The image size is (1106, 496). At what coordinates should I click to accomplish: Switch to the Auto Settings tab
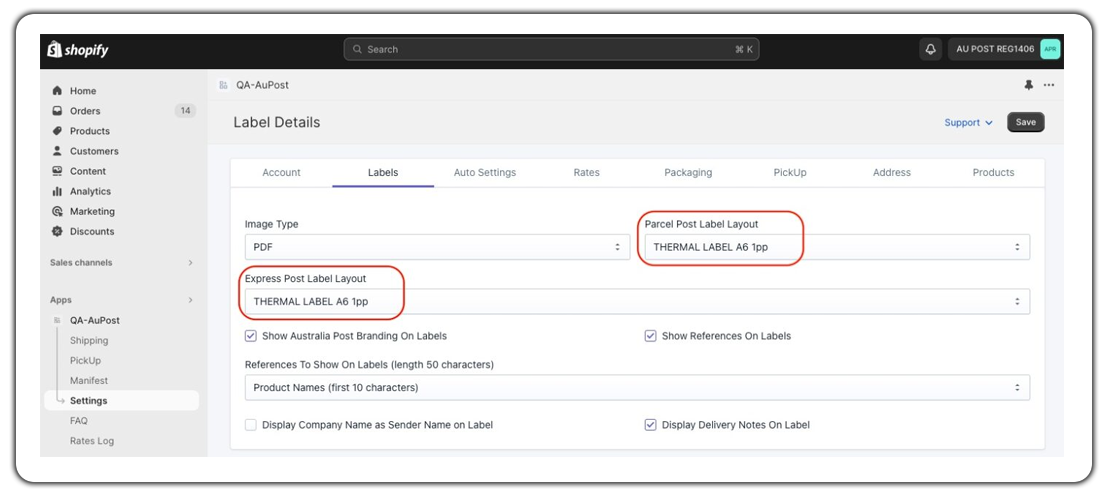point(485,172)
